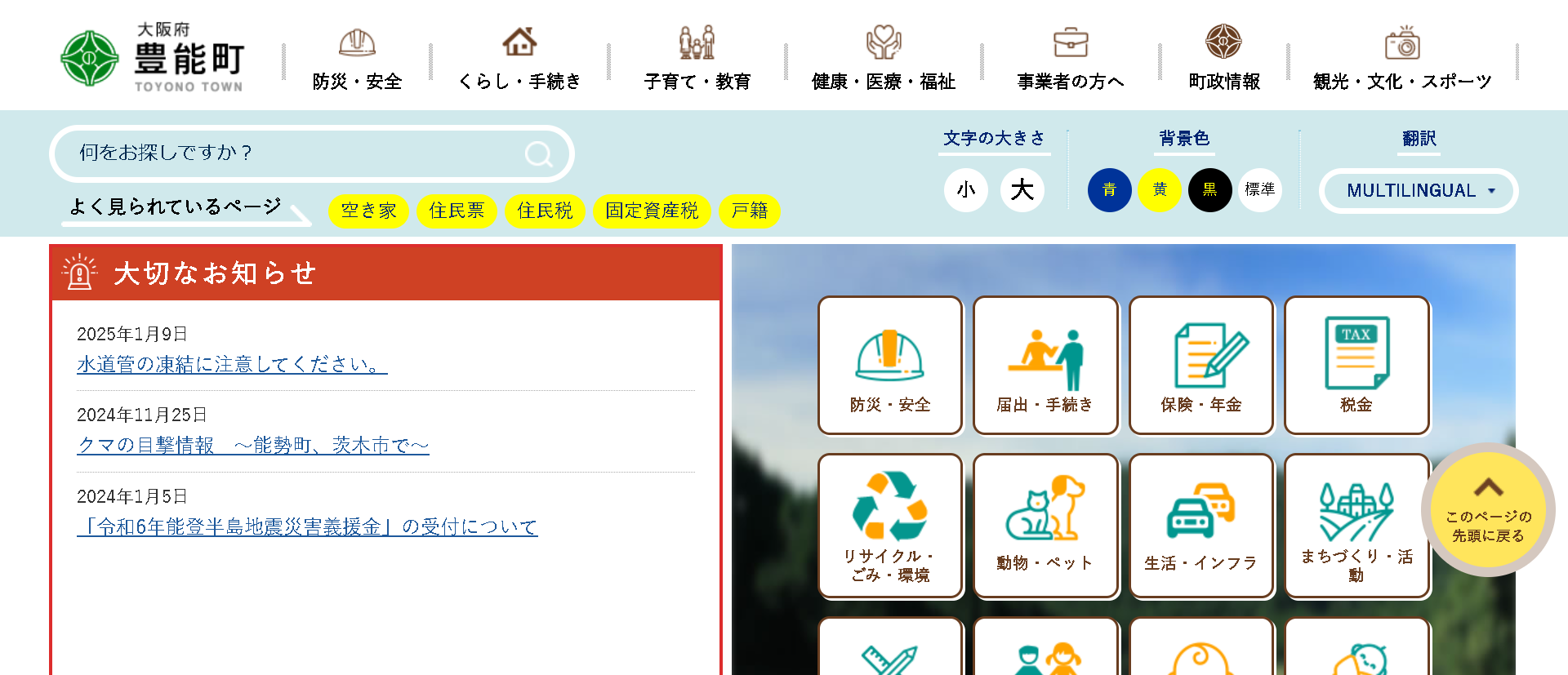This screenshot has width=1568, height=675.
Task: Return to top with このページの先頭に戻る
Action: [1488, 510]
